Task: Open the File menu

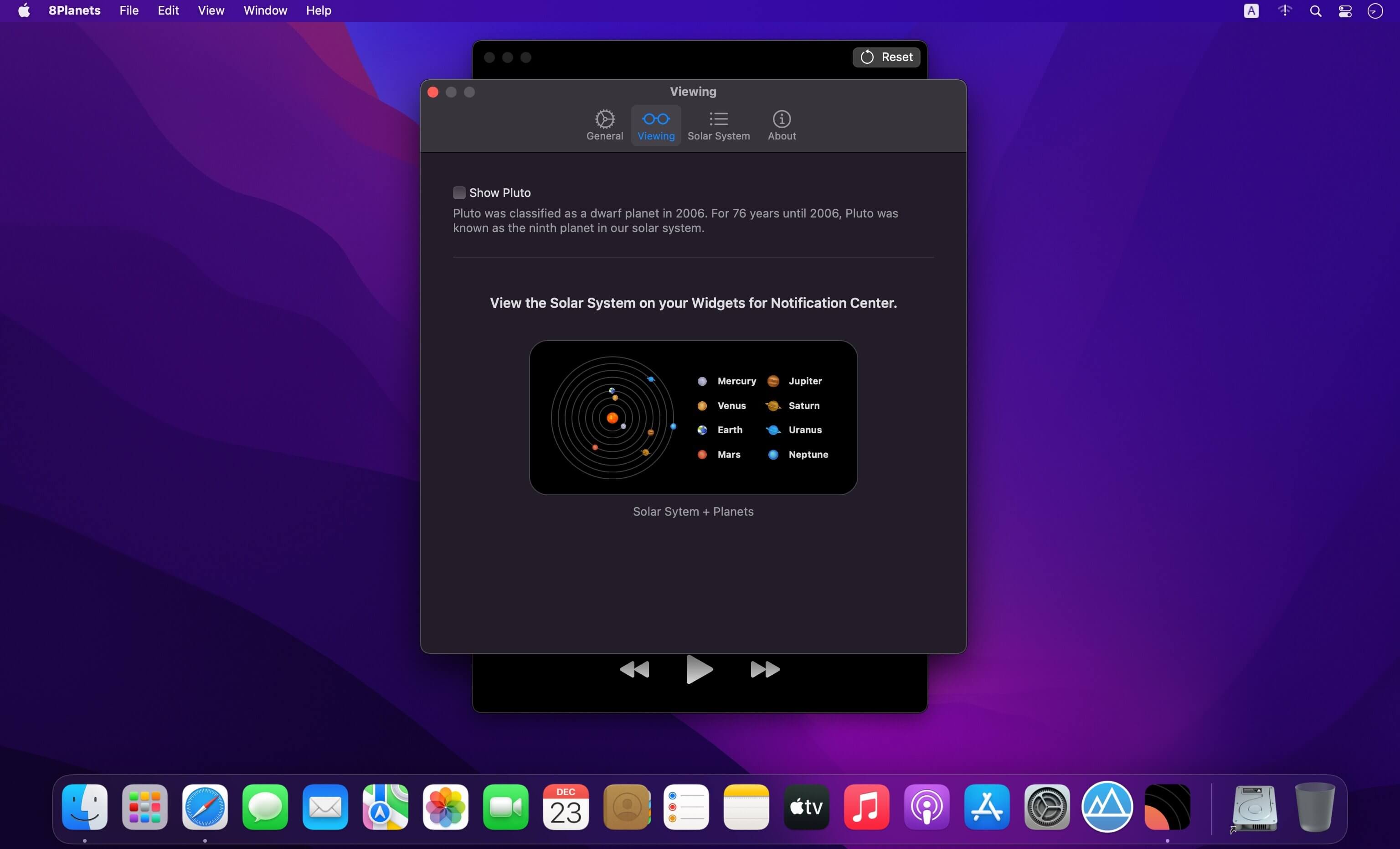Action: (x=129, y=10)
